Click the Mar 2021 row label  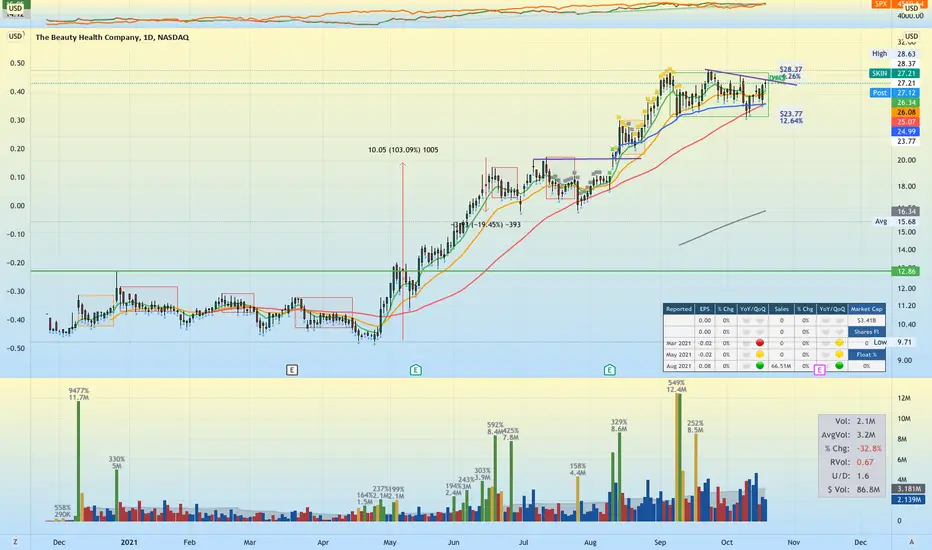[x=678, y=343]
